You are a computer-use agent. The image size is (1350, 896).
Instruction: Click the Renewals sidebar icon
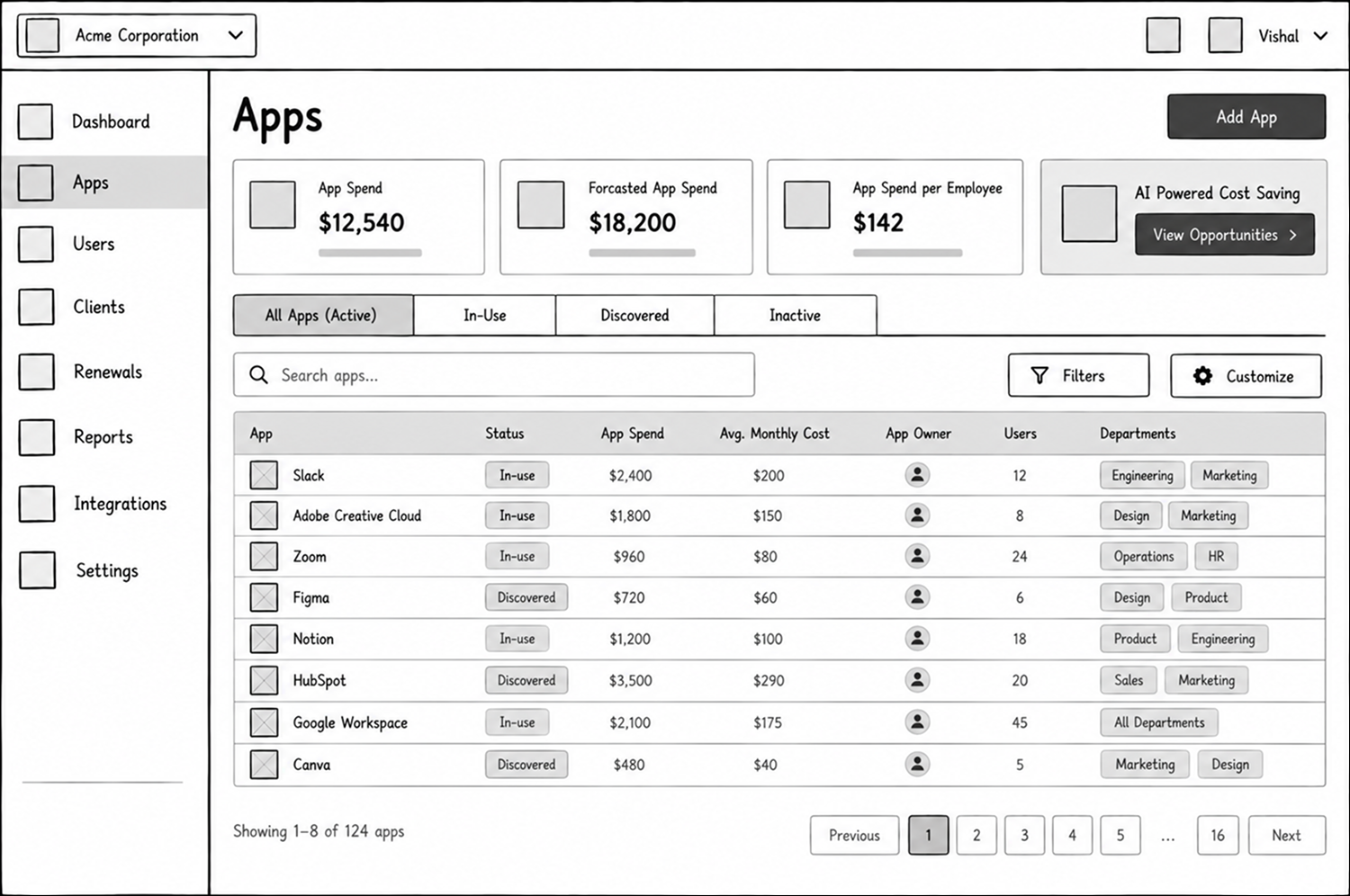(37, 372)
